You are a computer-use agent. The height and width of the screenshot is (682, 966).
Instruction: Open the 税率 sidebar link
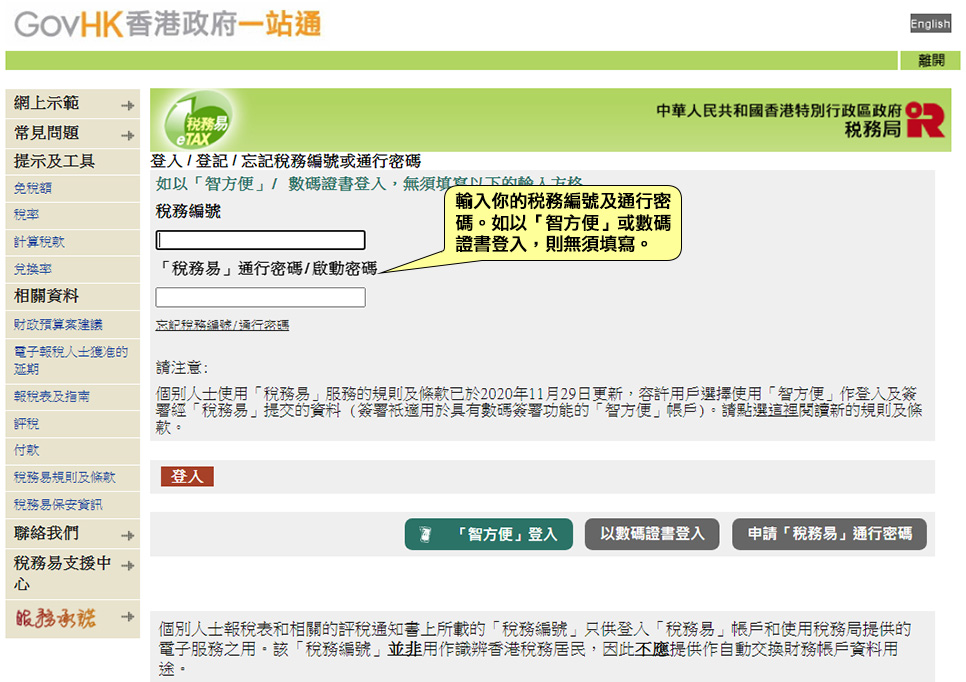click(26, 214)
